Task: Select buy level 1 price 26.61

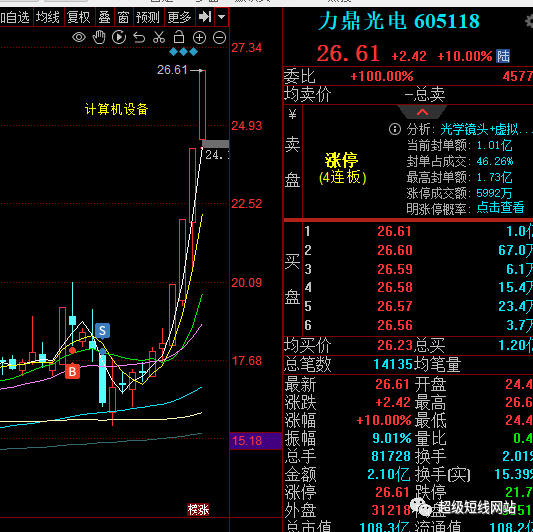Action: (x=394, y=231)
